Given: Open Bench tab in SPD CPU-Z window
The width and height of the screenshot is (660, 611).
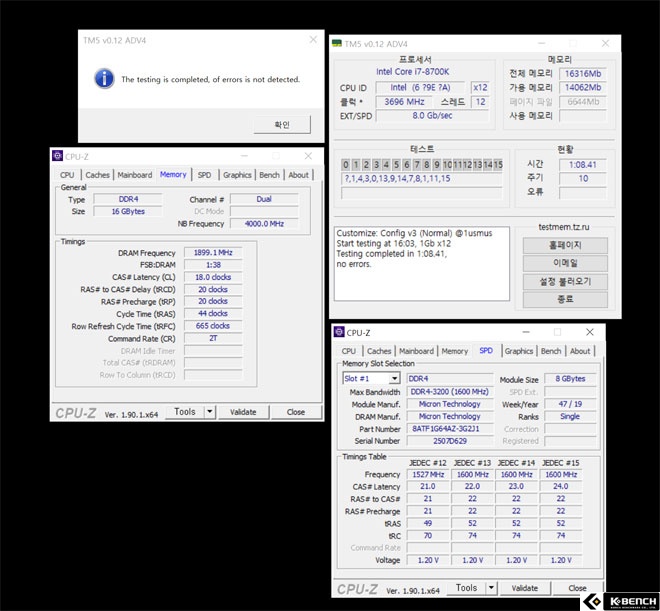Looking at the screenshot, I should tap(551, 351).
